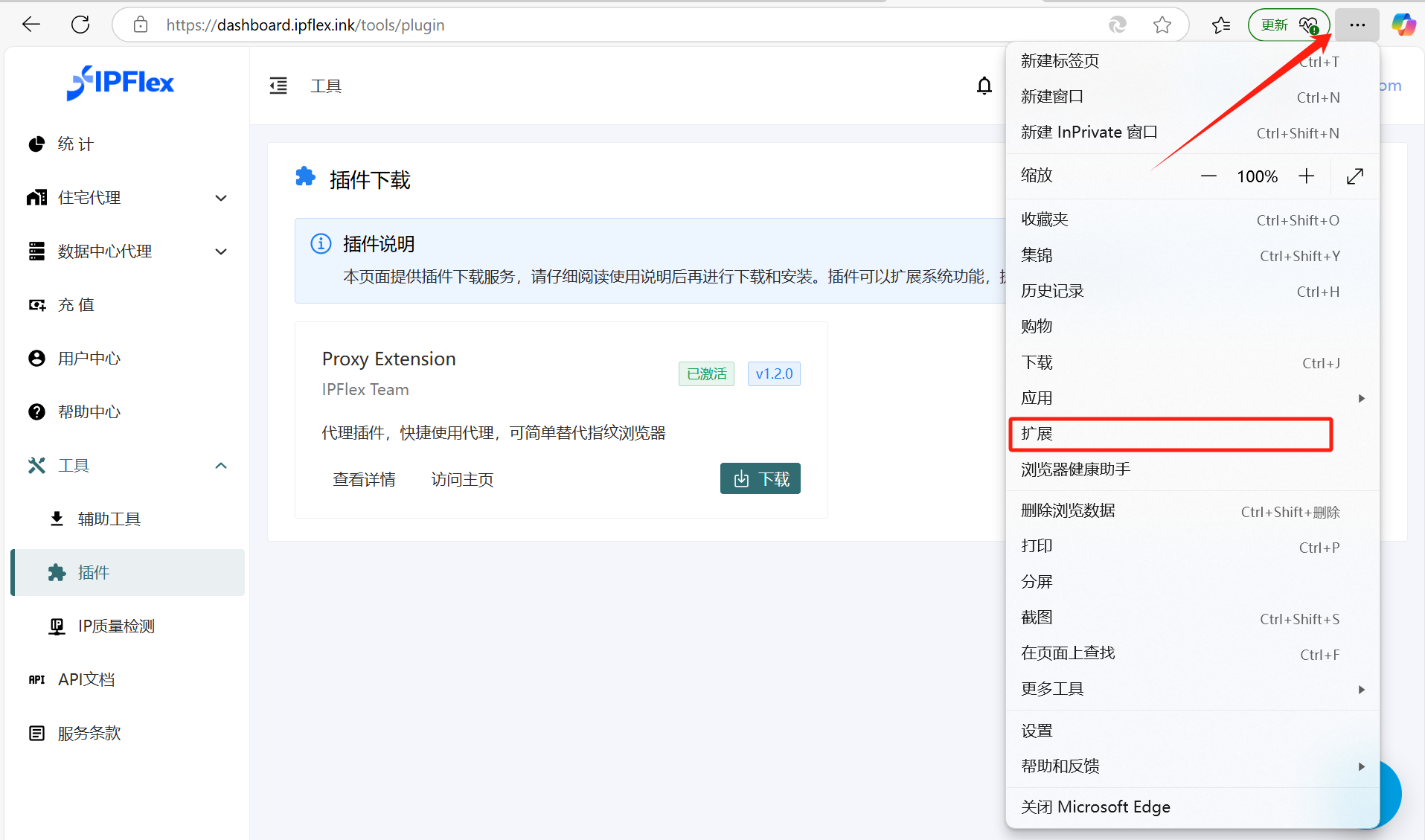The height and width of the screenshot is (840, 1425).
Task: Click the star to favorite this page
Action: click(x=1162, y=25)
